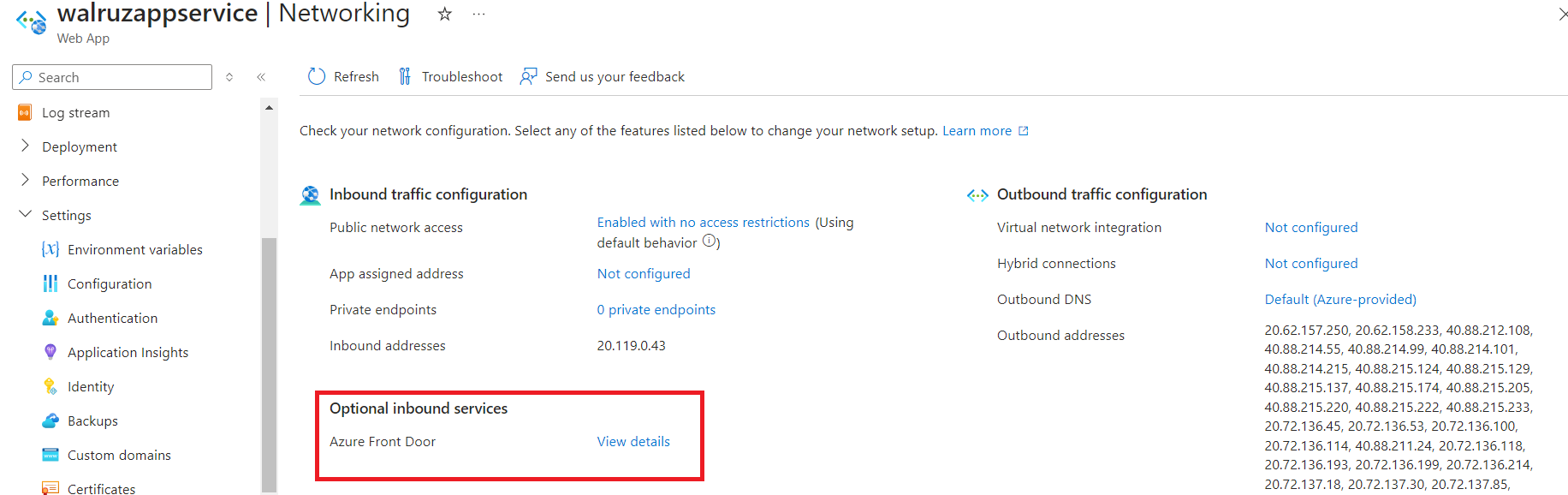Viewport: 1568px width, 495px height.
Task: Select the Troubleshoot icon
Action: [404, 76]
